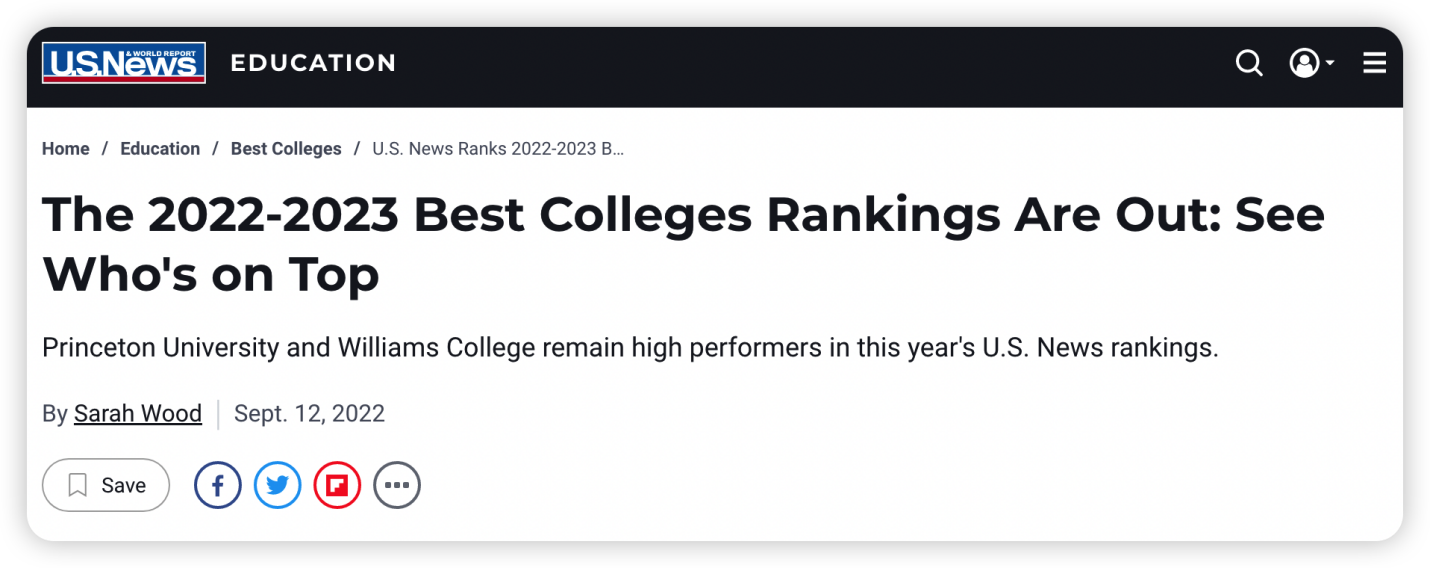Click the bookmark icon in Save

point(77,485)
